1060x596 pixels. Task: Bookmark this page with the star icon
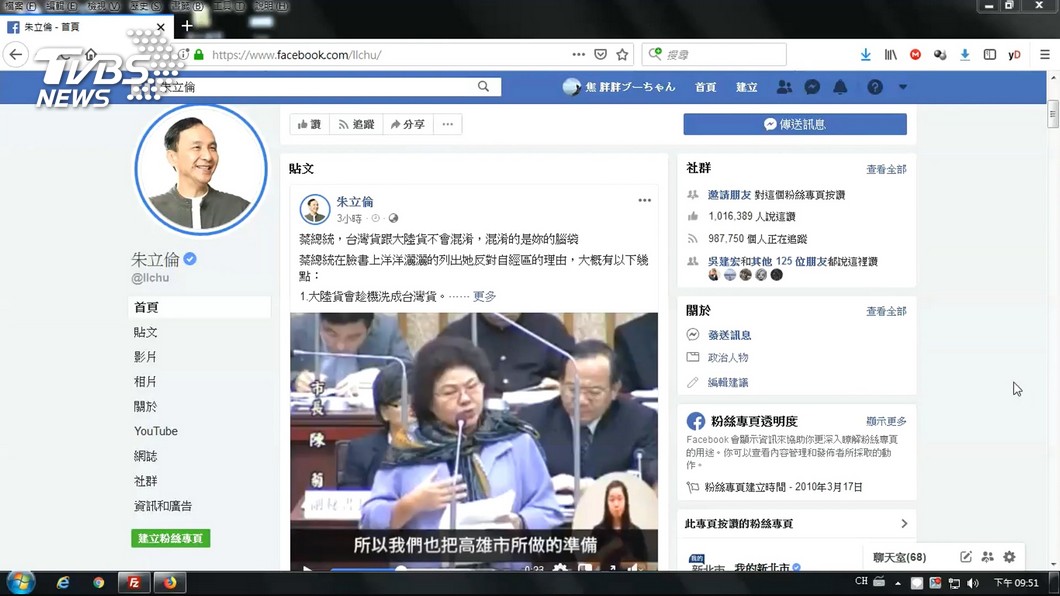(x=623, y=54)
